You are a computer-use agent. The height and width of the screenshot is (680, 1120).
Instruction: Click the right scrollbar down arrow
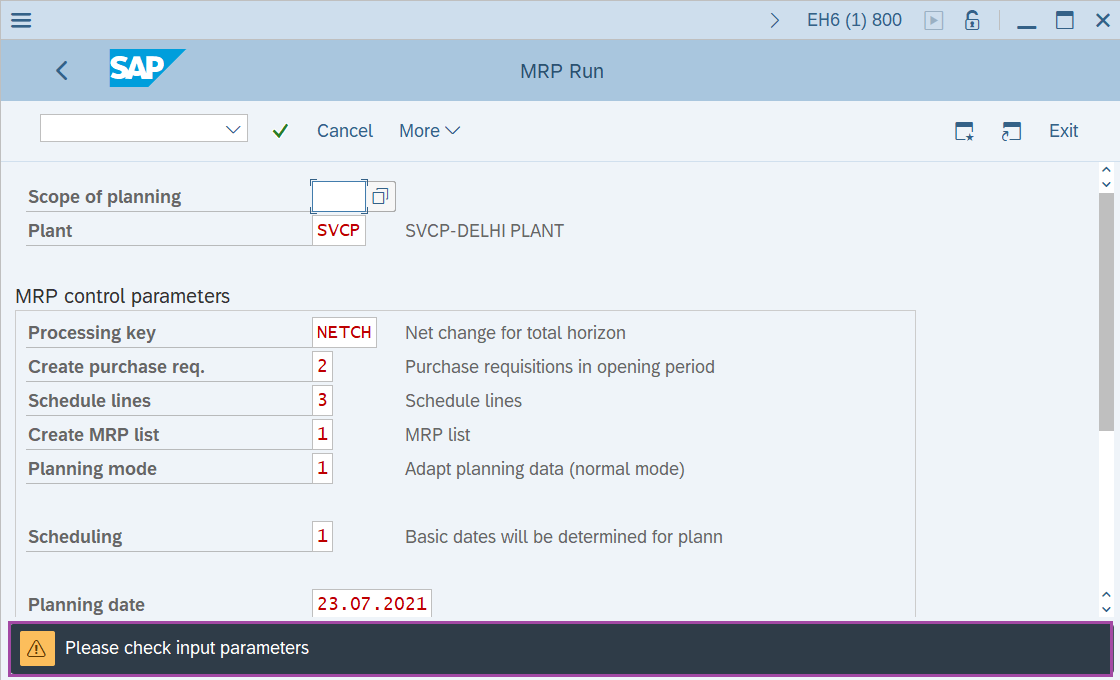[x=1106, y=610]
